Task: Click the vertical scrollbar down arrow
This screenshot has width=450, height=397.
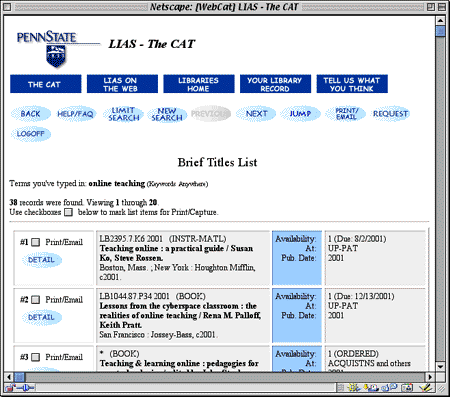Action: pyautogui.click(x=440, y=366)
